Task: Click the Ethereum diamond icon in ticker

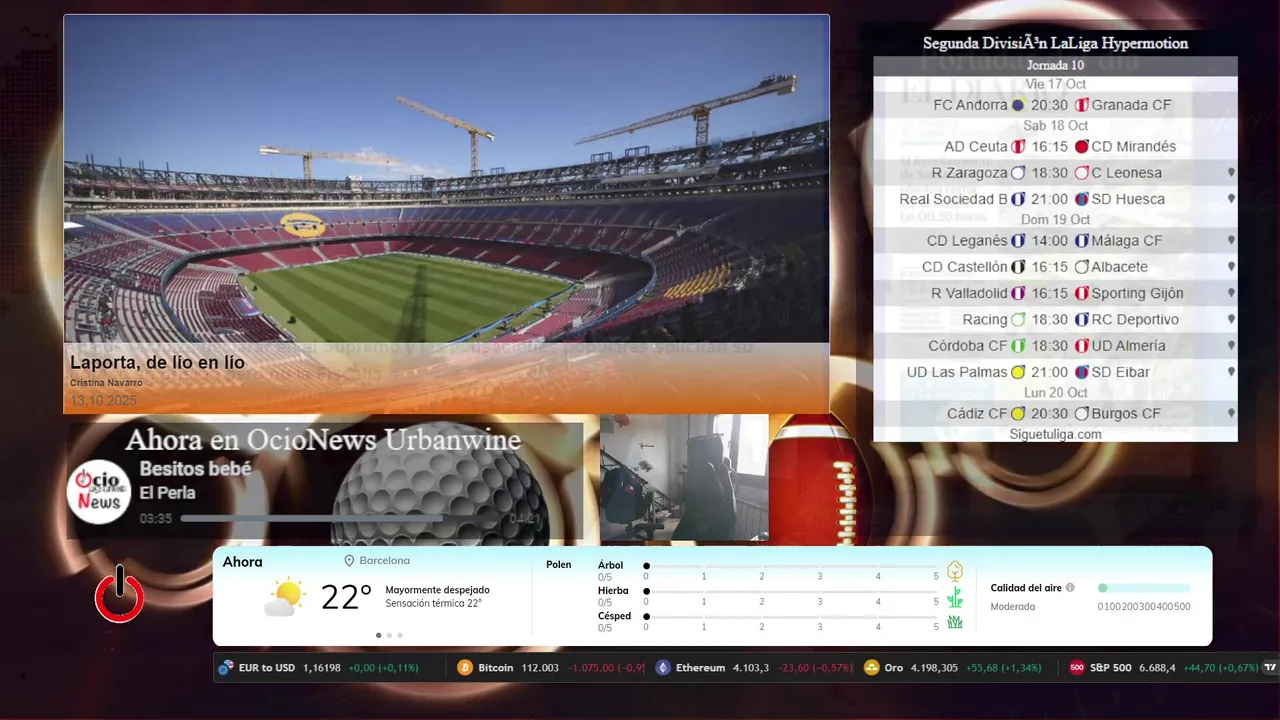Action: coord(662,668)
